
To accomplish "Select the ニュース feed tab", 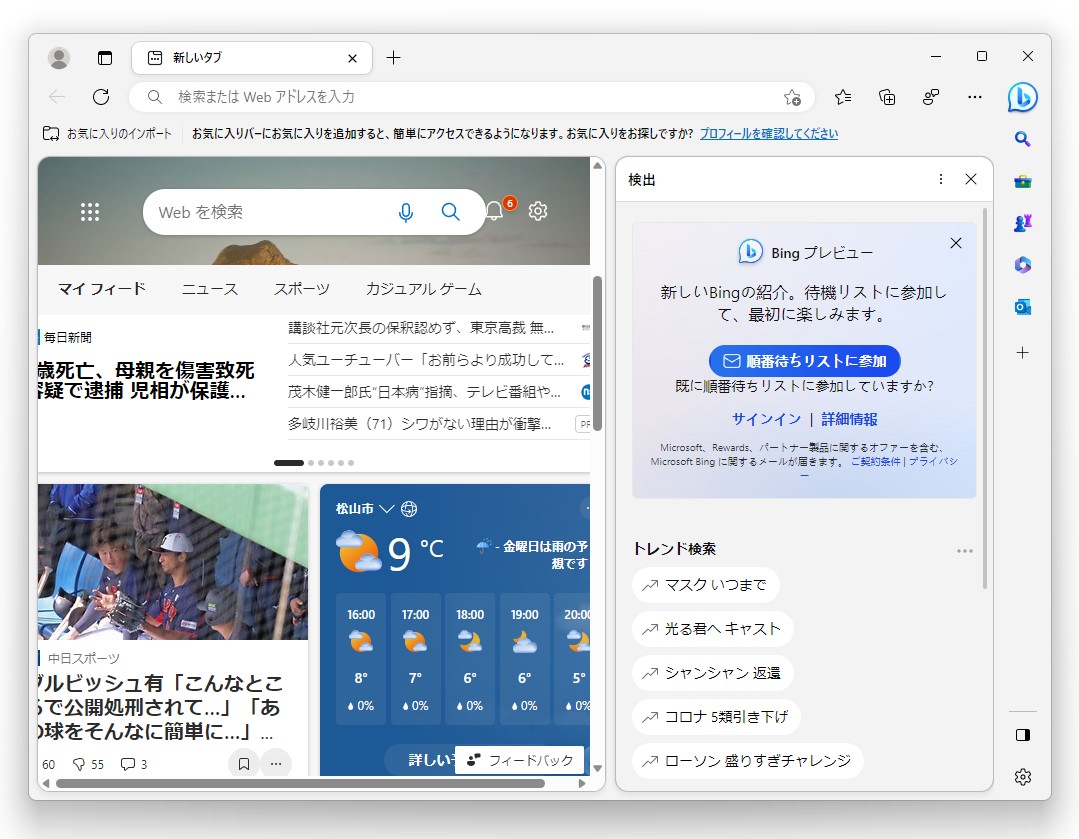I will [x=209, y=288].
